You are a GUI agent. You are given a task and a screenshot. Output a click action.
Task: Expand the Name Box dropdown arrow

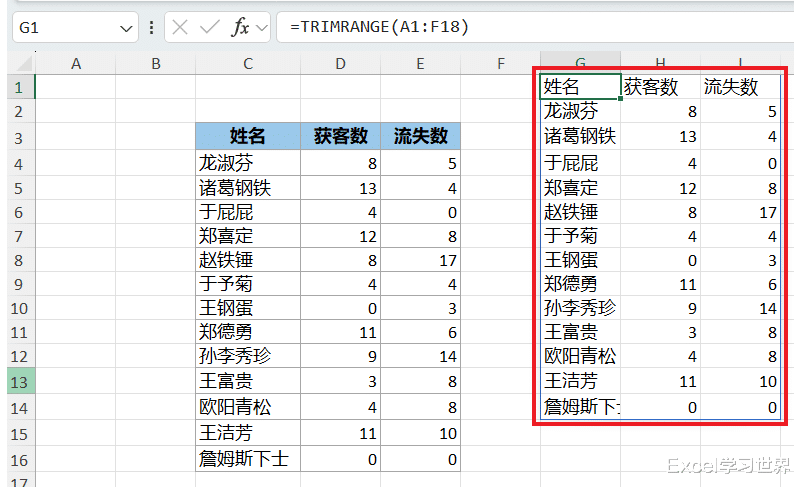126,28
